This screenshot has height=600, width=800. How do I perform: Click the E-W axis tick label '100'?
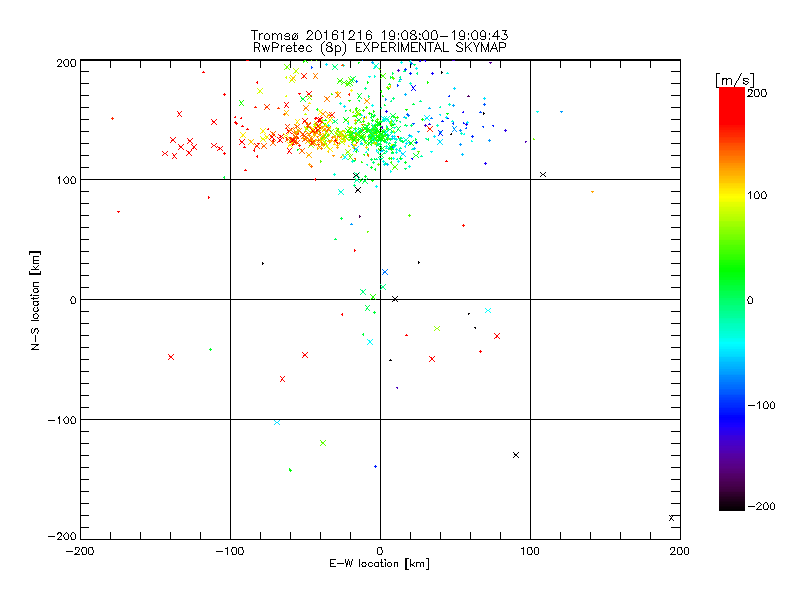[x=530, y=551]
